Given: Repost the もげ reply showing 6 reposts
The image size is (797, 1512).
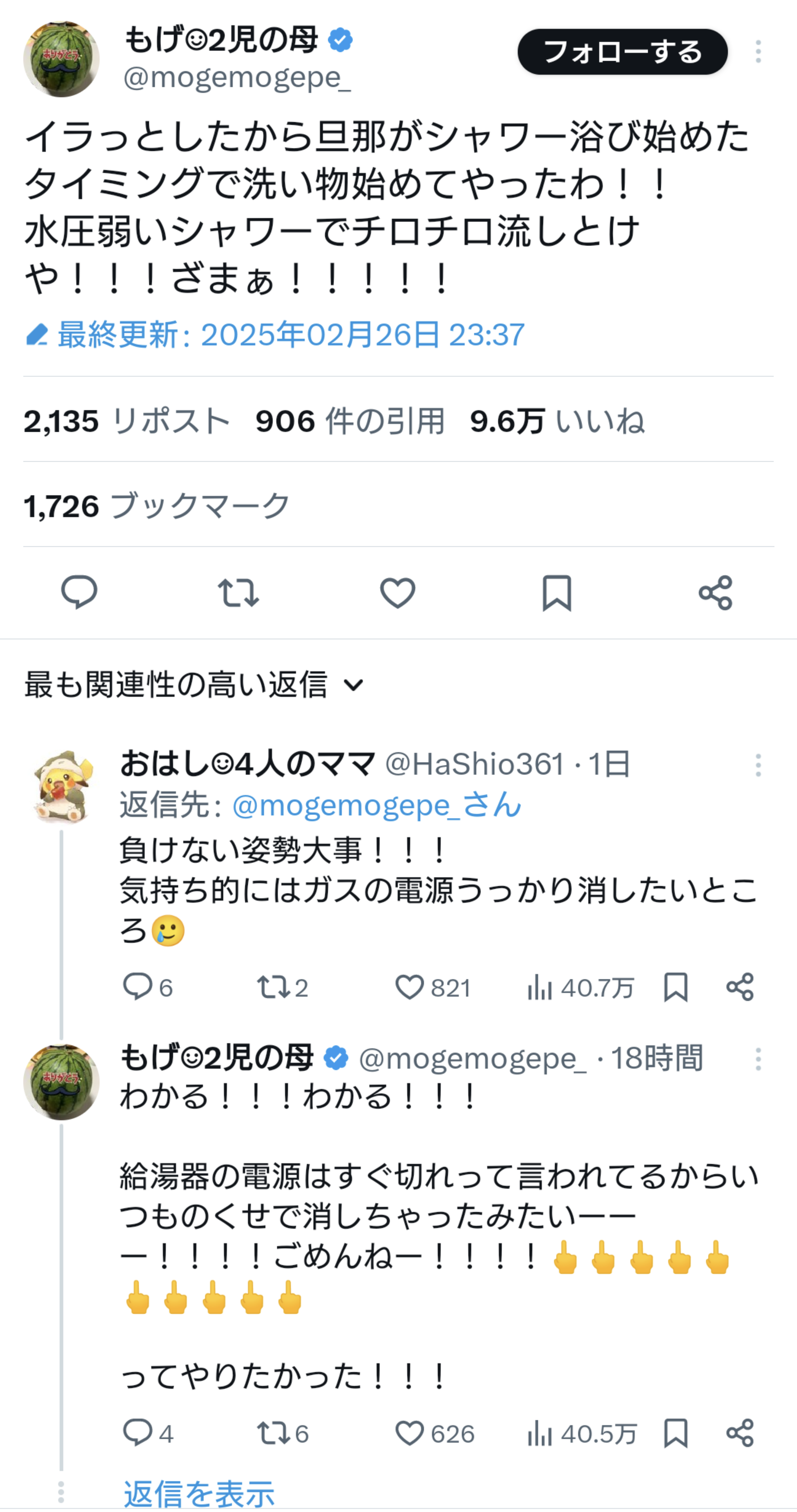Looking at the screenshot, I should tap(273, 1433).
